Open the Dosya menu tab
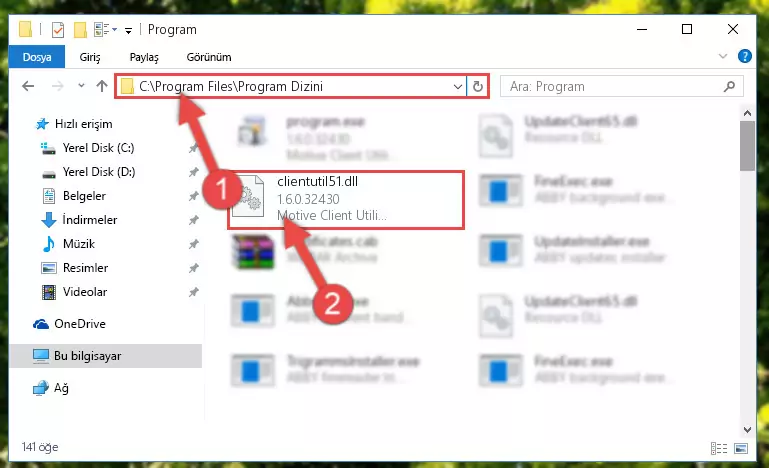Image resolution: width=769 pixels, height=468 pixels. (x=37, y=57)
